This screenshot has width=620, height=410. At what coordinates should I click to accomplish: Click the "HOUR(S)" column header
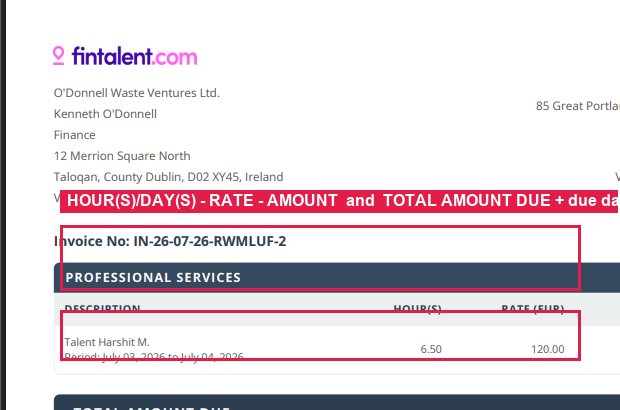pos(418,308)
